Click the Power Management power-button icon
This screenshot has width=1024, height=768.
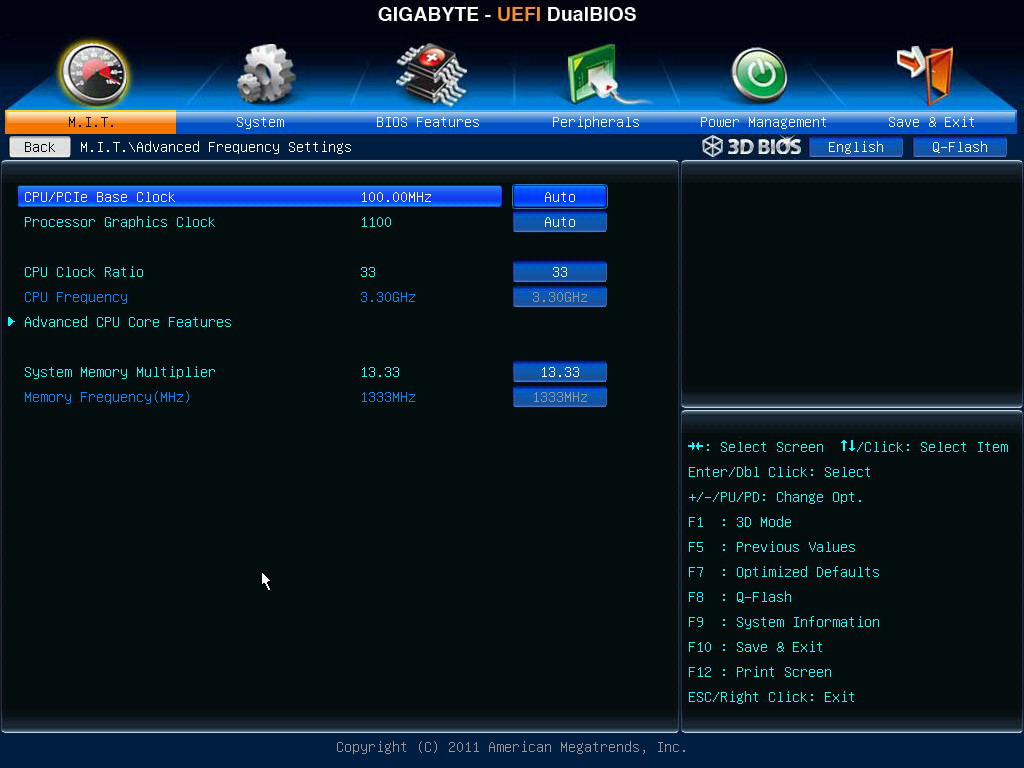pos(759,75)
